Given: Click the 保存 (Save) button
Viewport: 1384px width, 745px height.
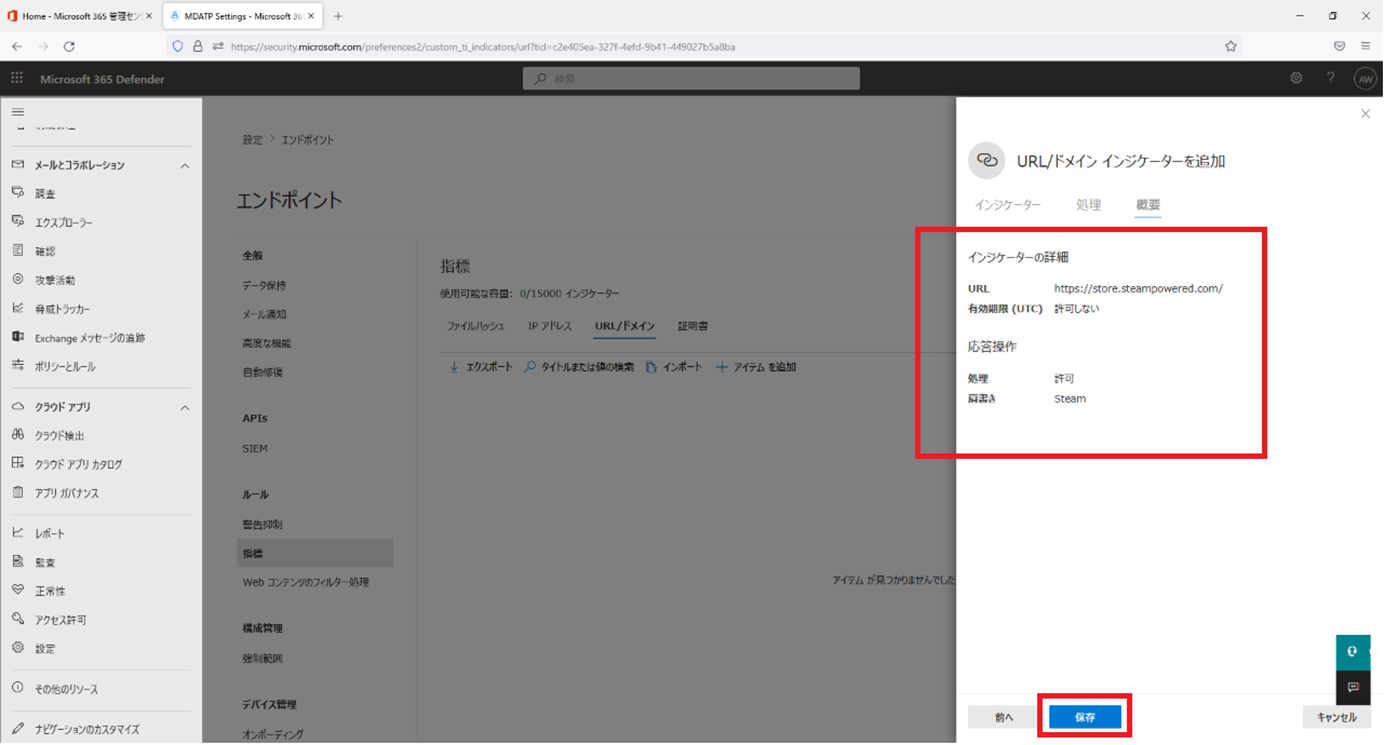Looking at the screenshot, I should coord(1085,717).
